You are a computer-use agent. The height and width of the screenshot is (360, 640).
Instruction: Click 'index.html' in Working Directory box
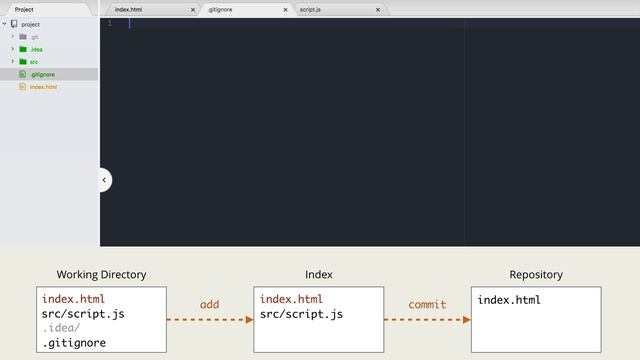[x=73, y=299]
